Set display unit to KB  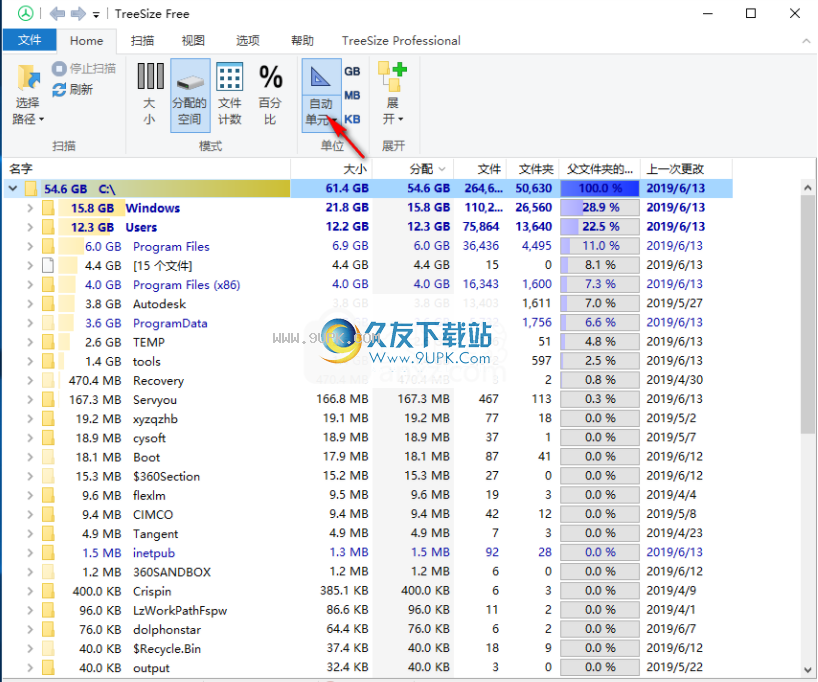point(352,119)
